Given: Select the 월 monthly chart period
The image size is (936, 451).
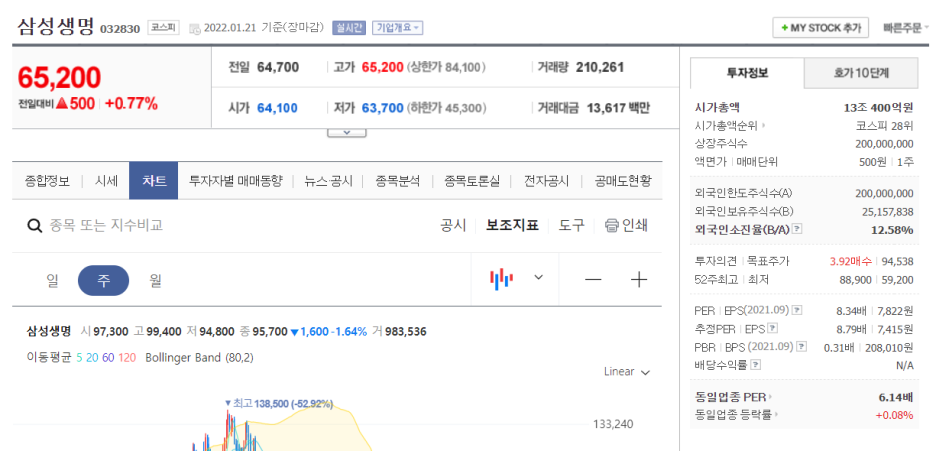Looking at the screenshot, I should pos(155,280).
